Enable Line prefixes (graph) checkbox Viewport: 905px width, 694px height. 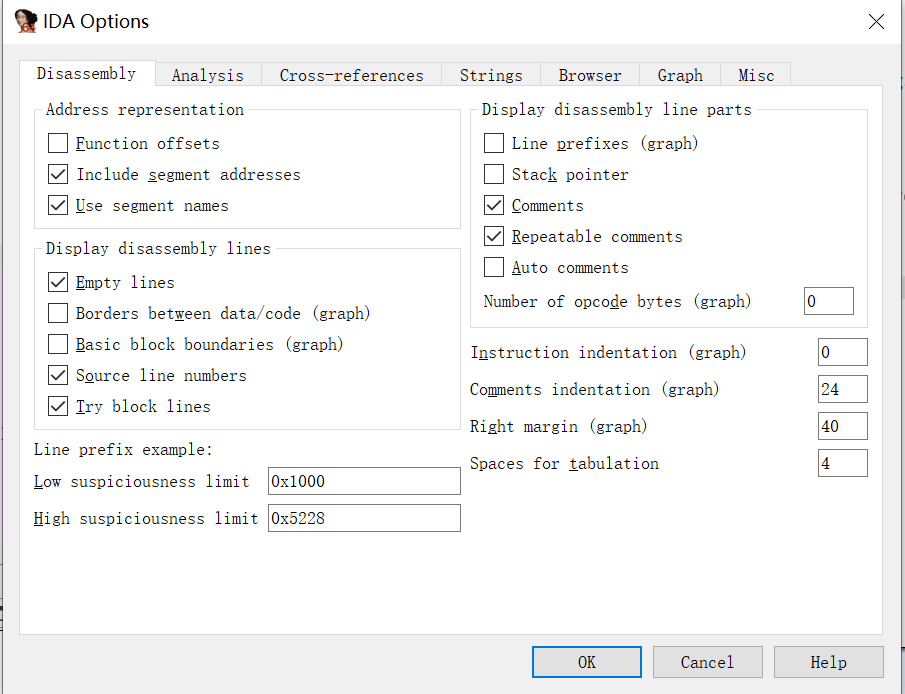493,143
